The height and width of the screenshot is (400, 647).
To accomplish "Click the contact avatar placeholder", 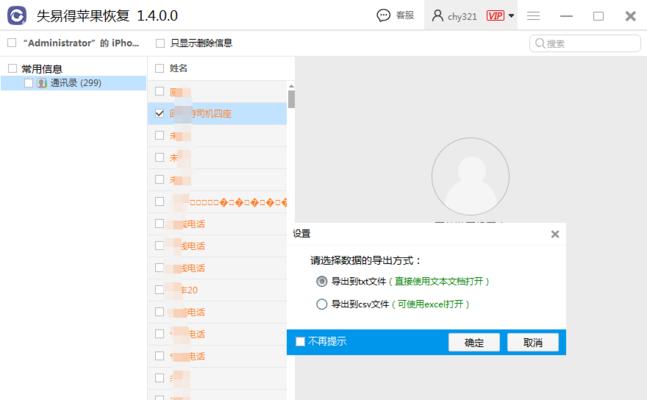I will pos(470,176).
